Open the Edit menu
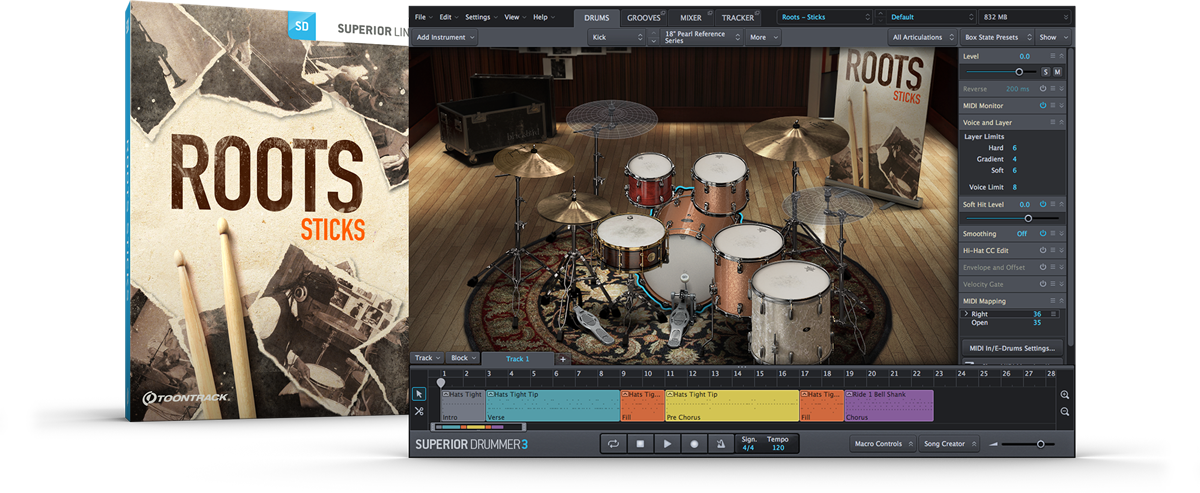Viewport: 1200px width, 493px height. (448, 17)
